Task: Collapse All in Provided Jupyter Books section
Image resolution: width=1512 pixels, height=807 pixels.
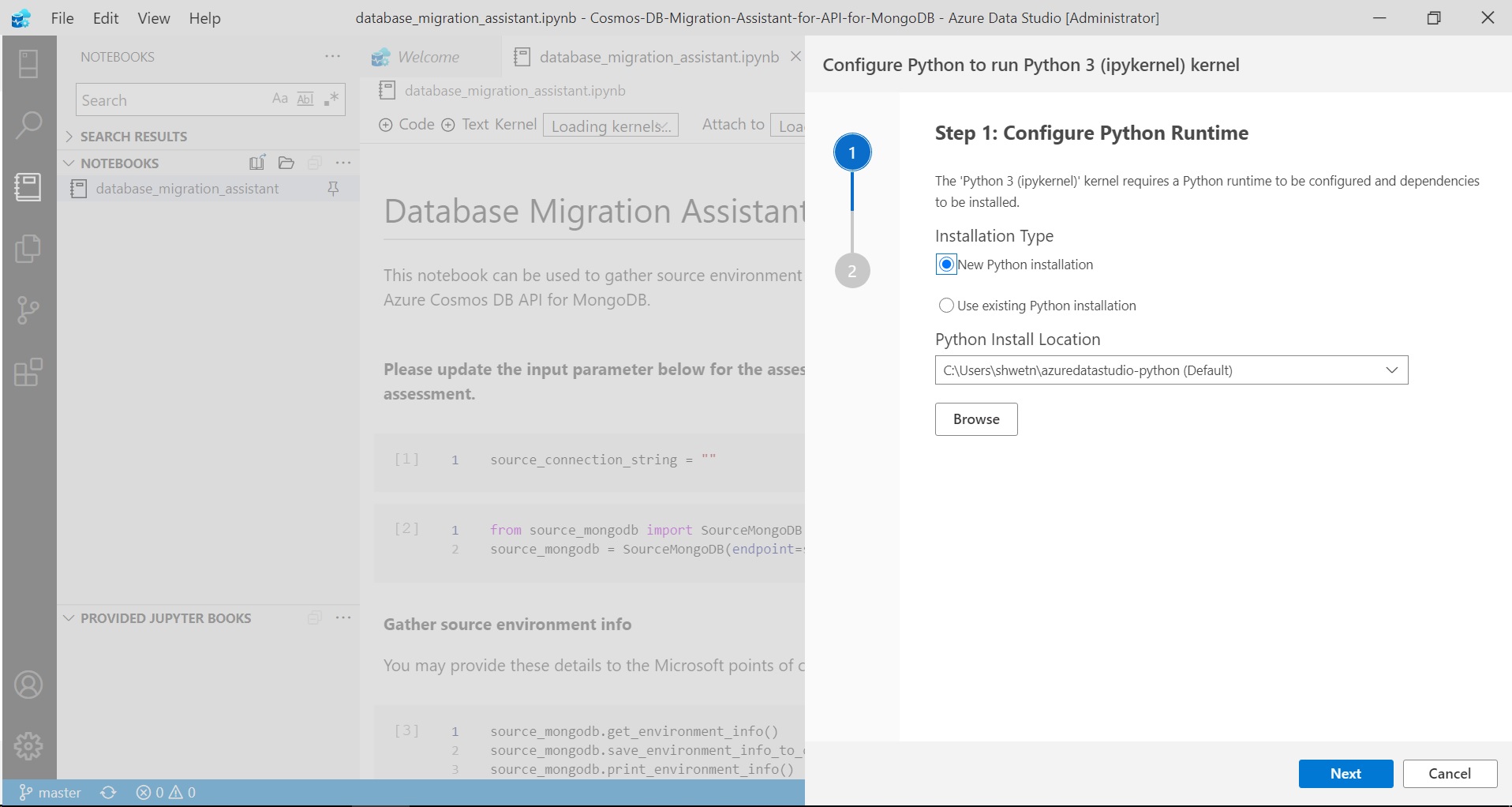Action: click(x=314, y=617)
